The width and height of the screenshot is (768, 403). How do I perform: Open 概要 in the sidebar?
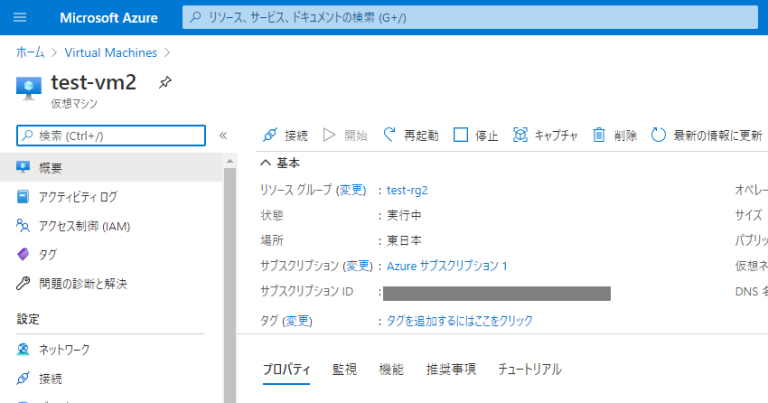point(111,168)
